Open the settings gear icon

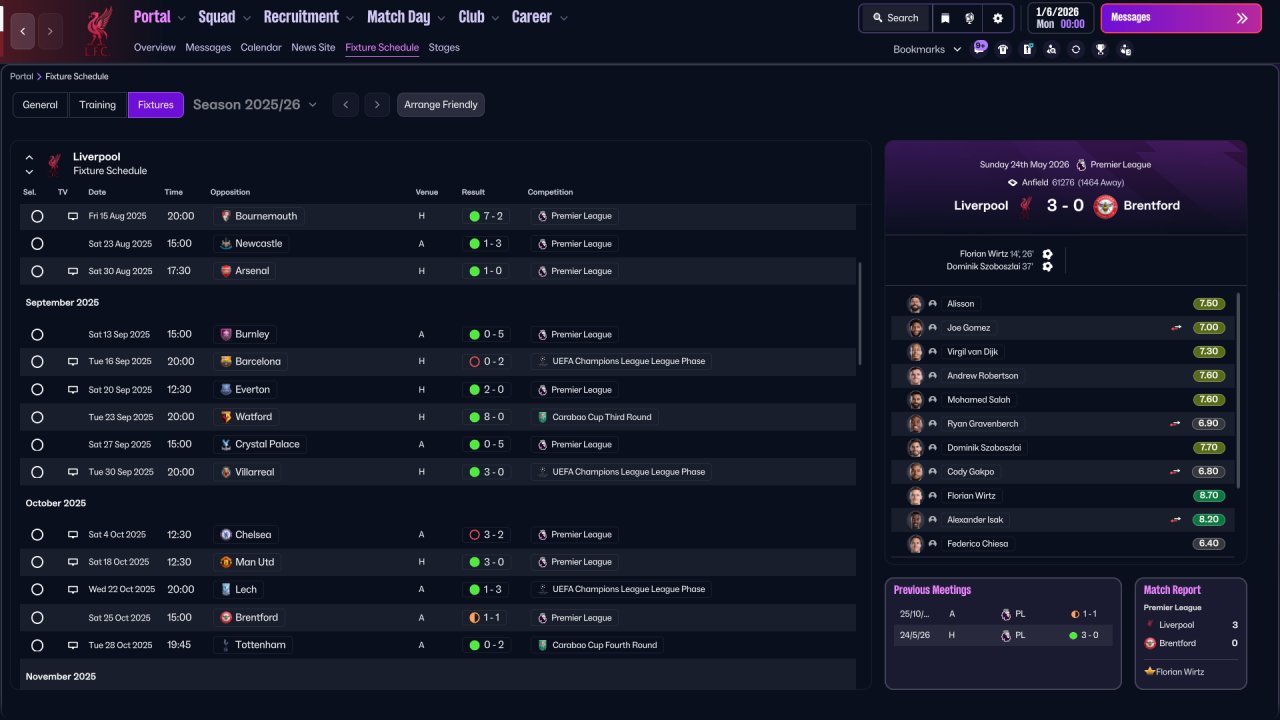coord(997,18)
